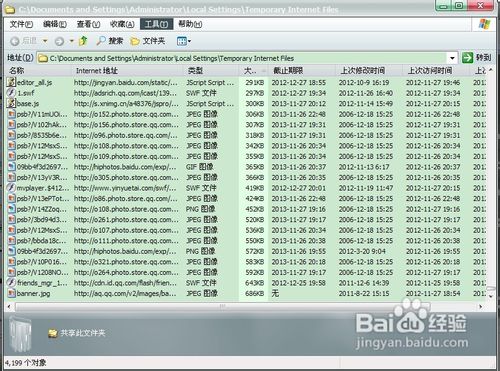Click the vertical scrollbar up arrow
The height and width of the screenshot is (371, 500).
point(491,70)
